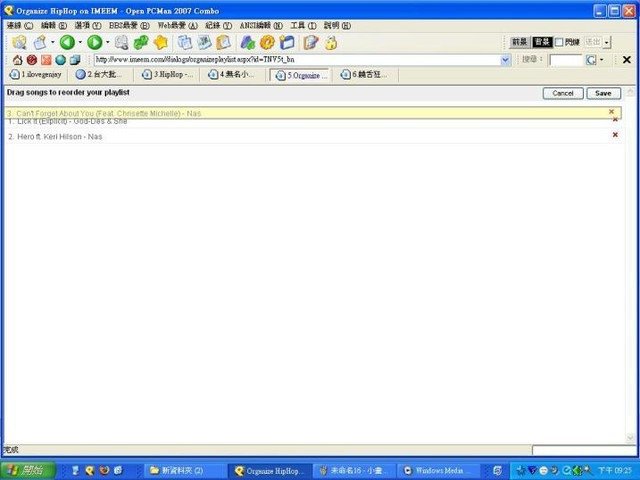Screen dimensions: 640x480
Task: Click the magnifier search icon in toolbar
Action: tap(121, 42)
